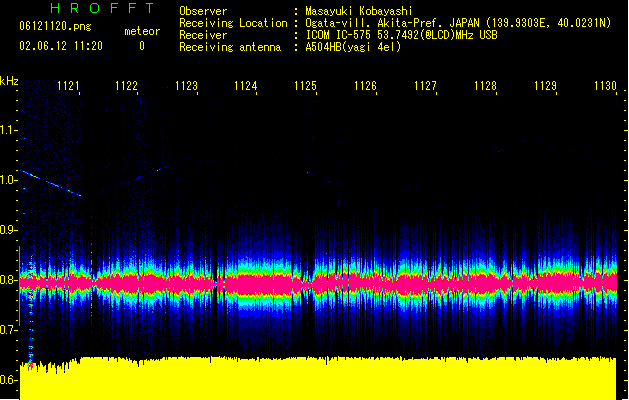Click the 1124 time axis marker
This screenshot has width=629, height=400.
(246, 86)
